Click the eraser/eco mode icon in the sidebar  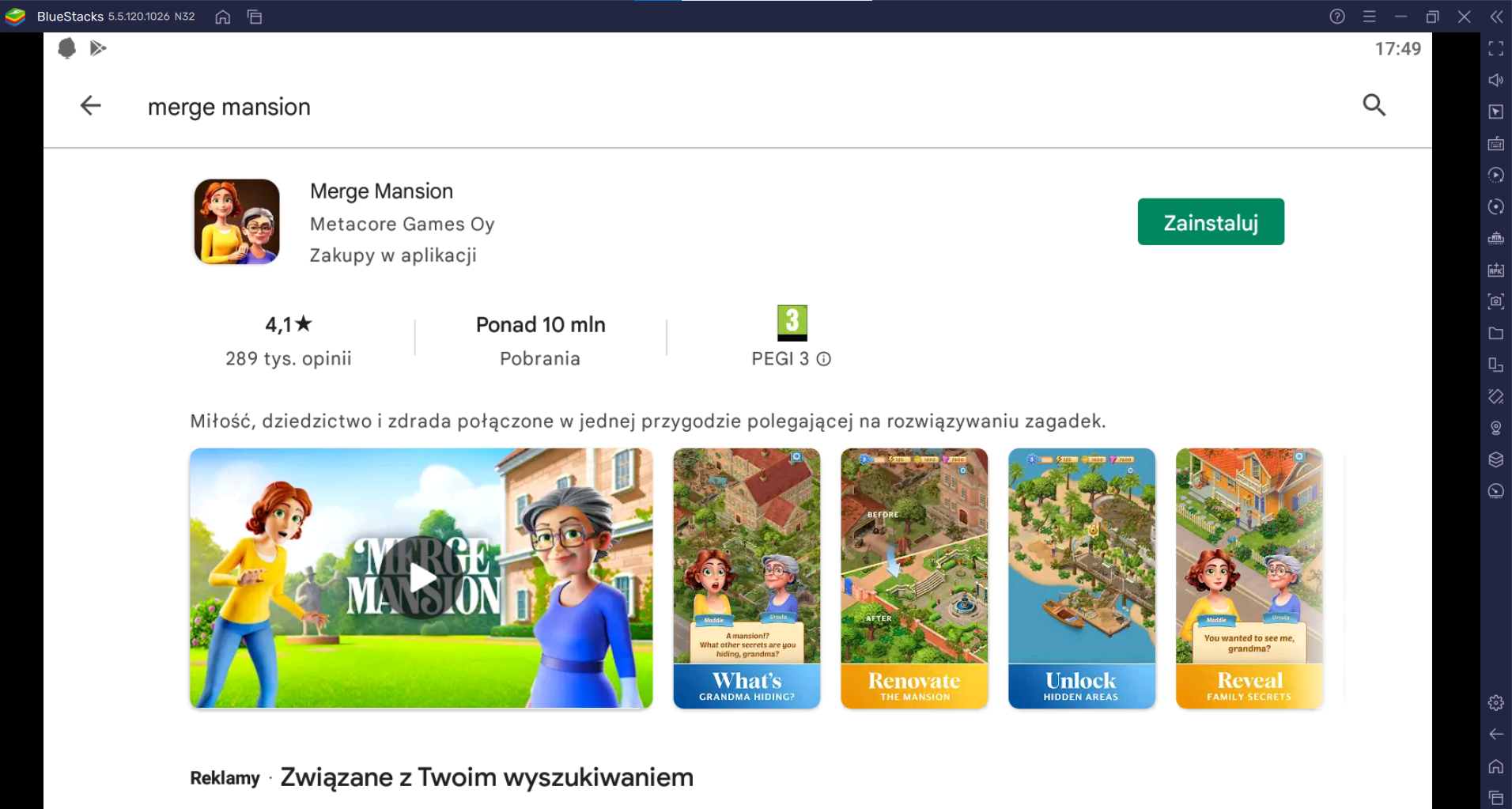coord(1496,396)
